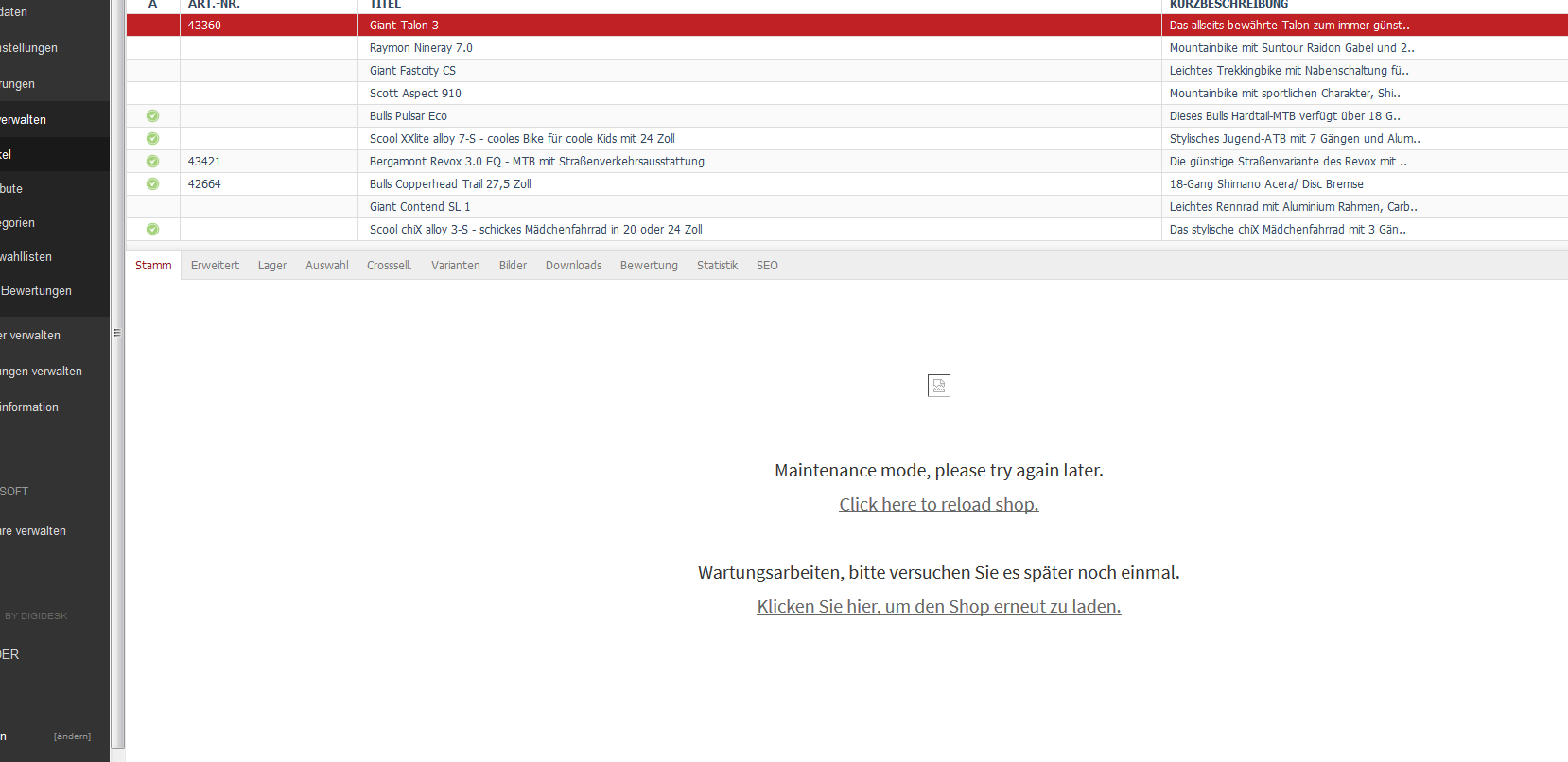
Task: Open Bewertungen in the left sidebar
Action: (36, 291)
